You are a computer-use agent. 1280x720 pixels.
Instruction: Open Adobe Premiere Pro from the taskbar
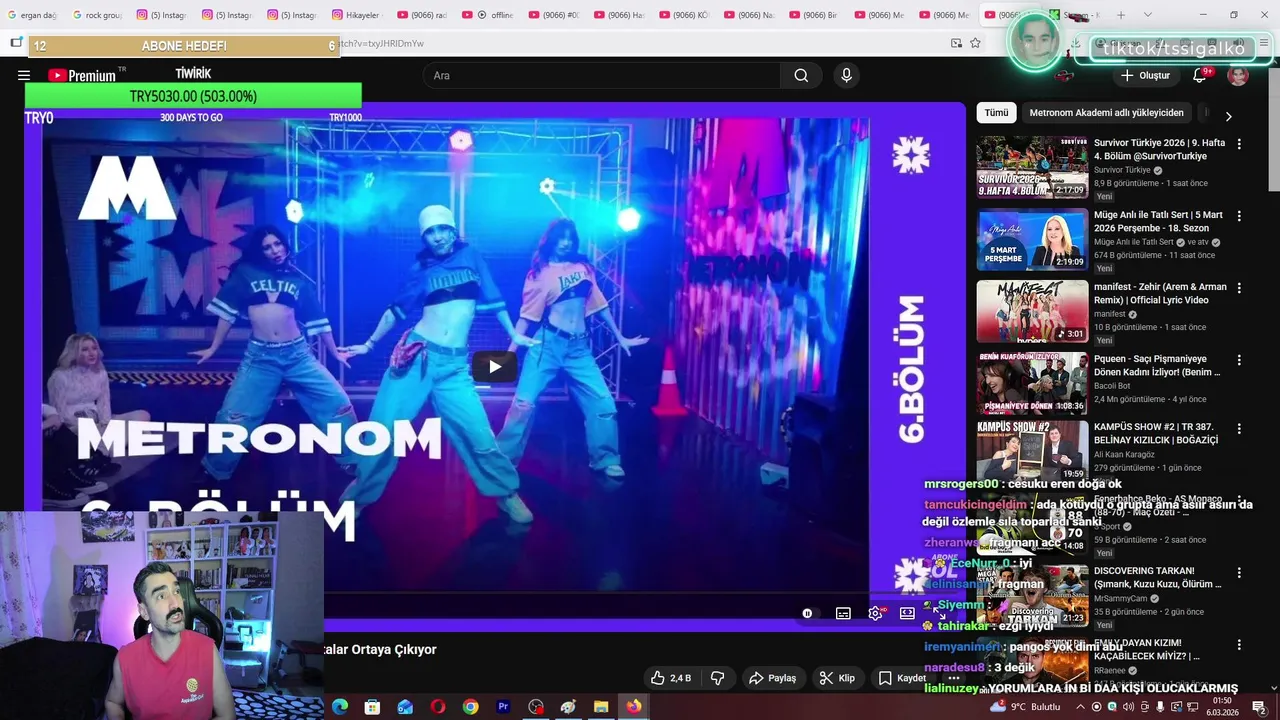tap(503, 707)
